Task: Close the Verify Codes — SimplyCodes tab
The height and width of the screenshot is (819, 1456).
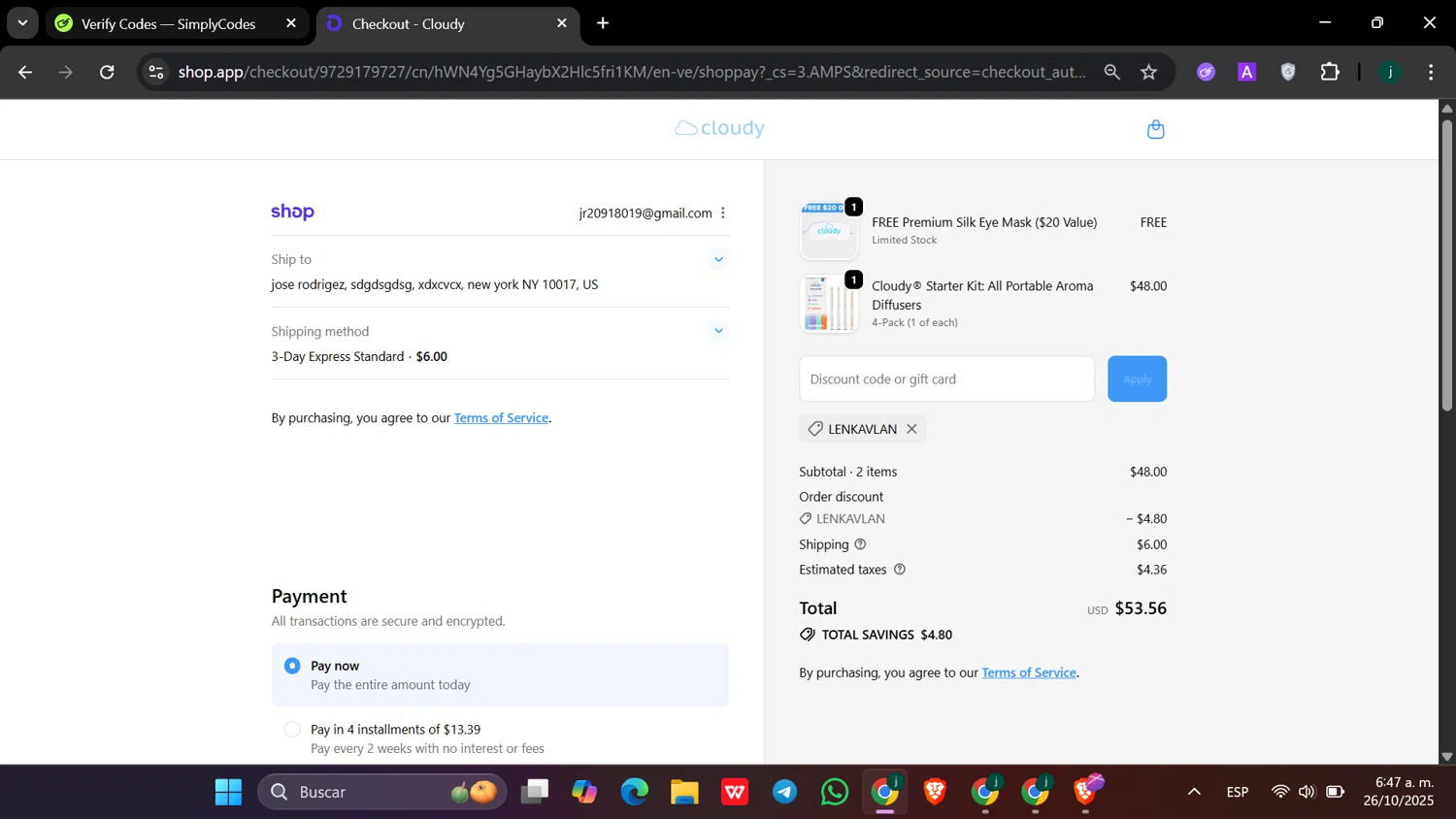Action: (x=291, y=23)
